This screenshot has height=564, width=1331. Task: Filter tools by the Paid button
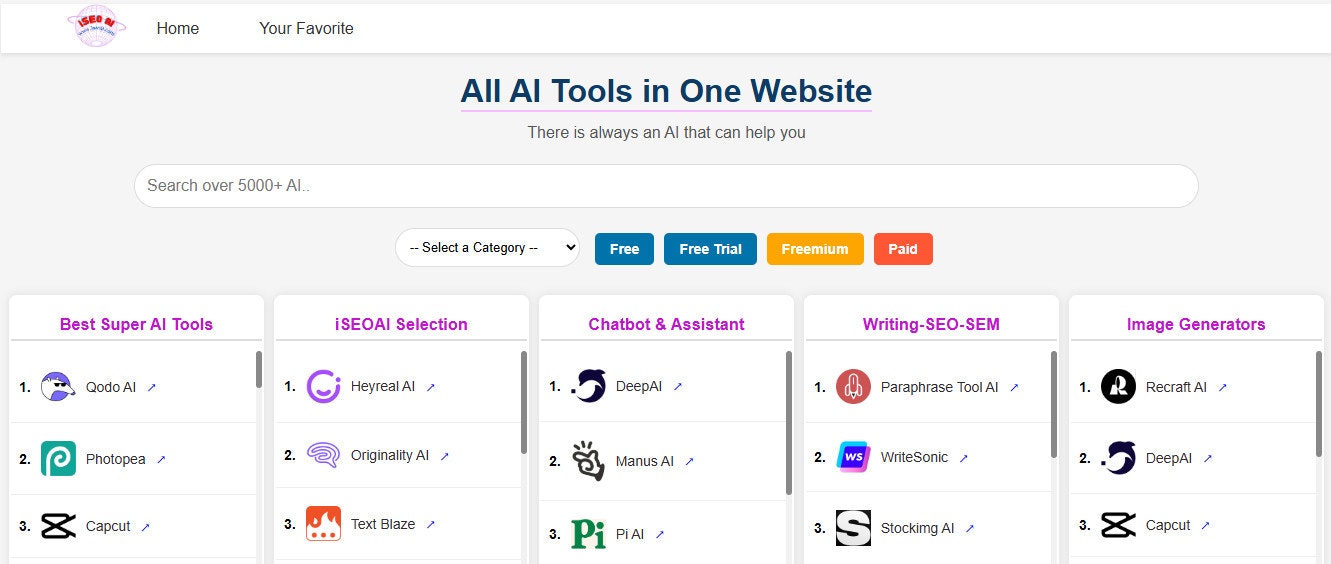pos(903,249)
